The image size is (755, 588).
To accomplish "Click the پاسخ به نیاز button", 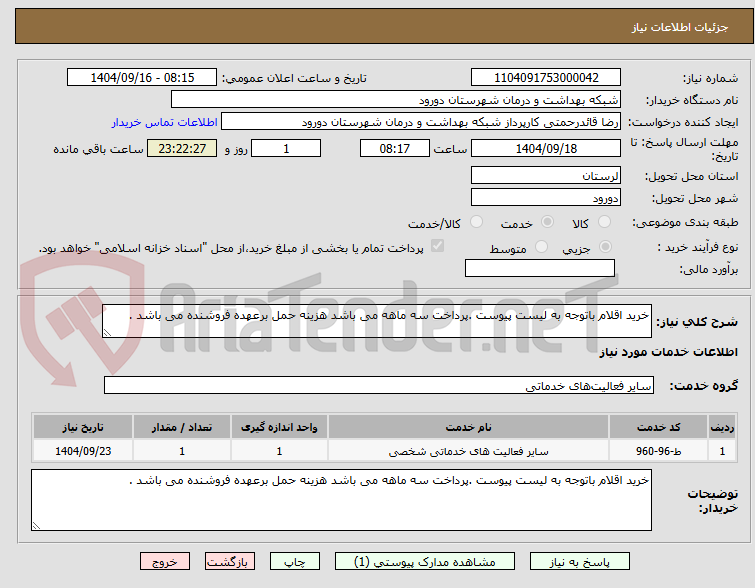I will pyautogui.click(x=580, y=562).
